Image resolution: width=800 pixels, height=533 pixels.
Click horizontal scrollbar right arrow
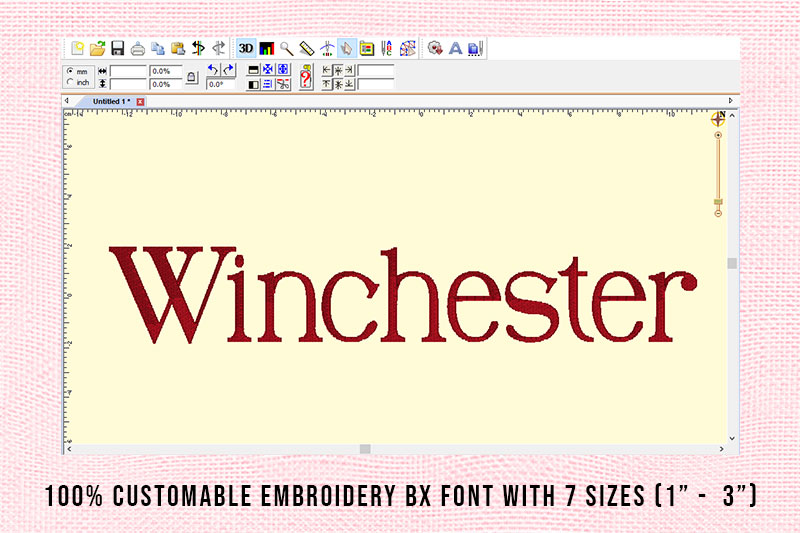coord(721,449)
